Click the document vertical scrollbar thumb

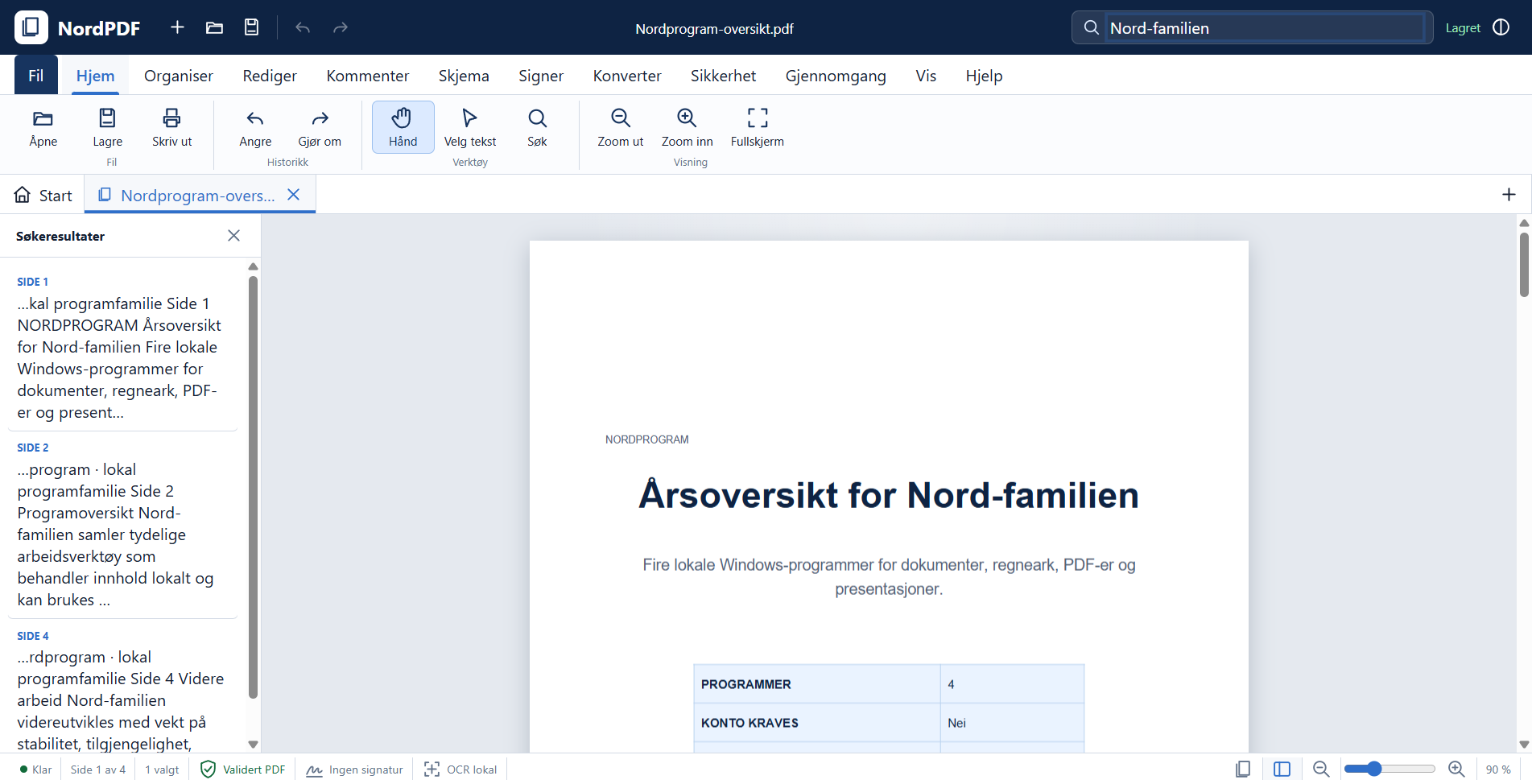pyautogui.click(x=1524, y=265)
